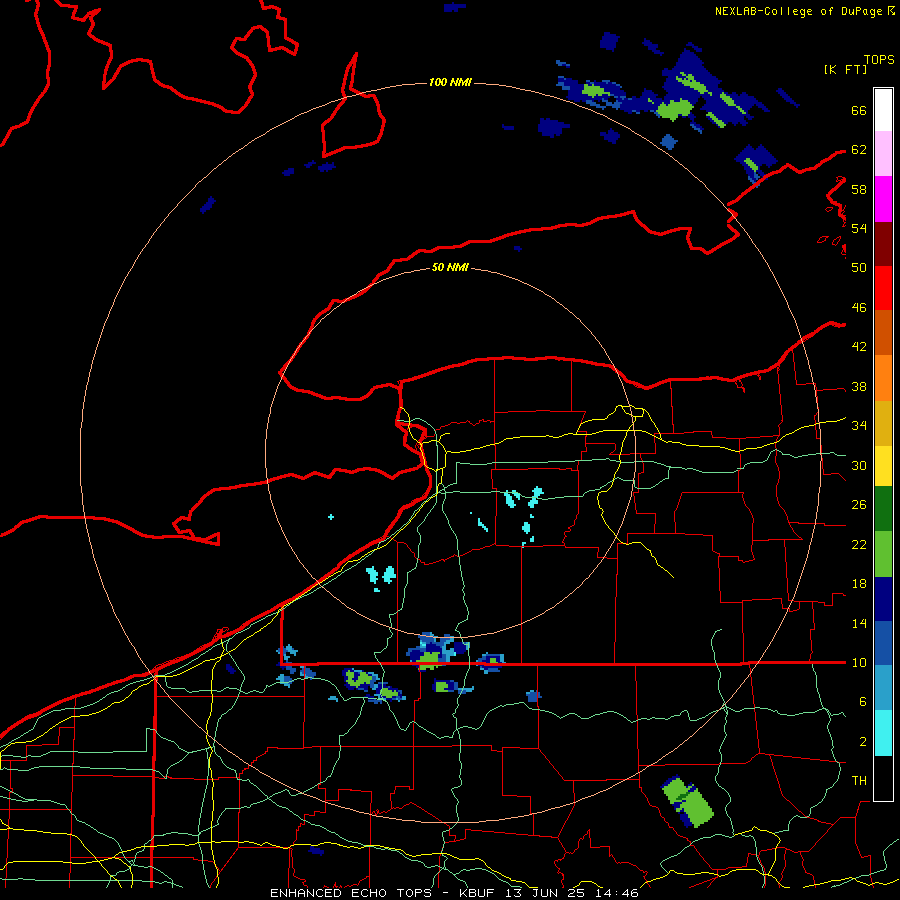Click the TH label in the legend

coord(859,780)
